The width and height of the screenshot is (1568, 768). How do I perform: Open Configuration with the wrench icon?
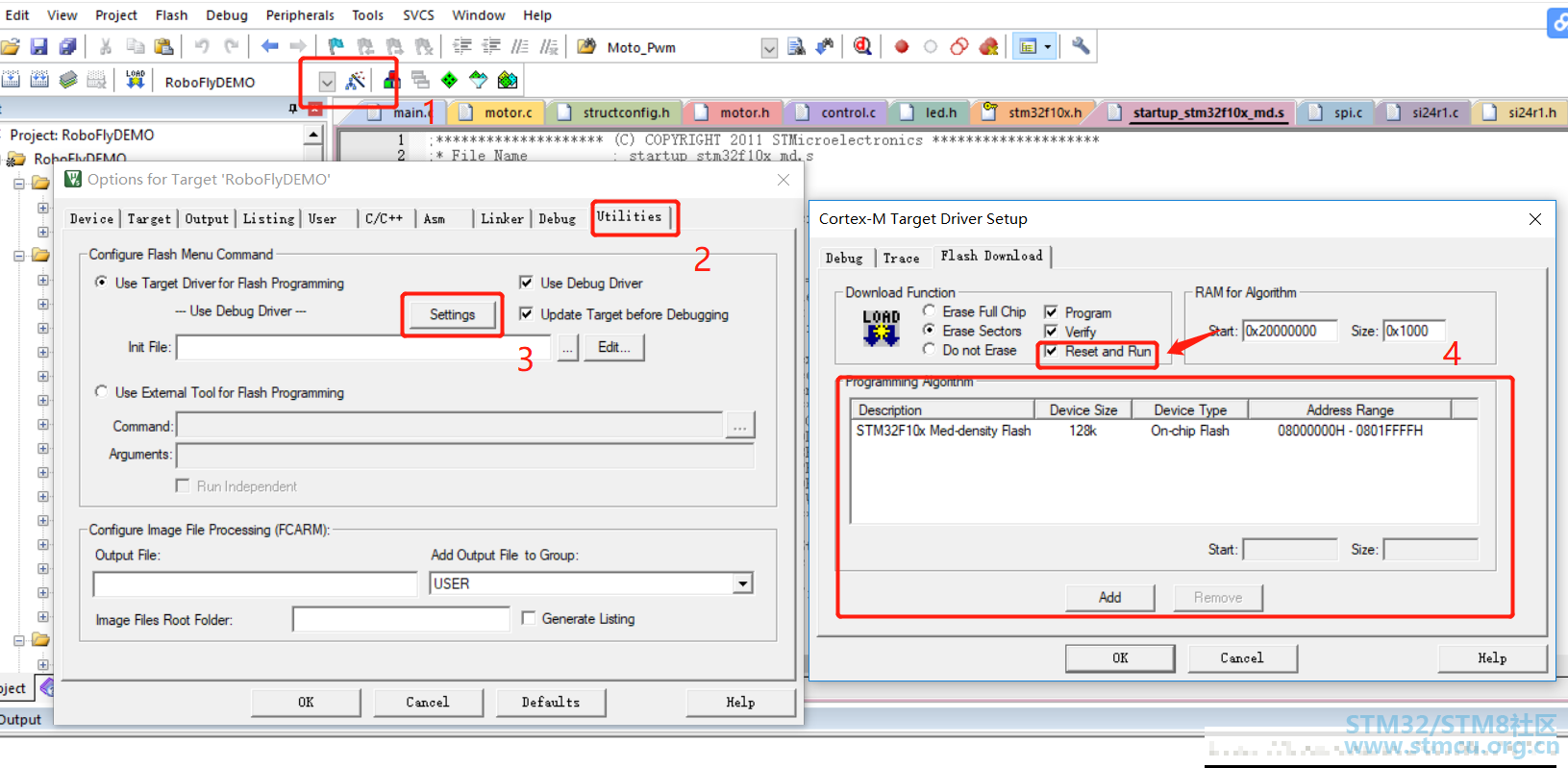pos(1082,46)
